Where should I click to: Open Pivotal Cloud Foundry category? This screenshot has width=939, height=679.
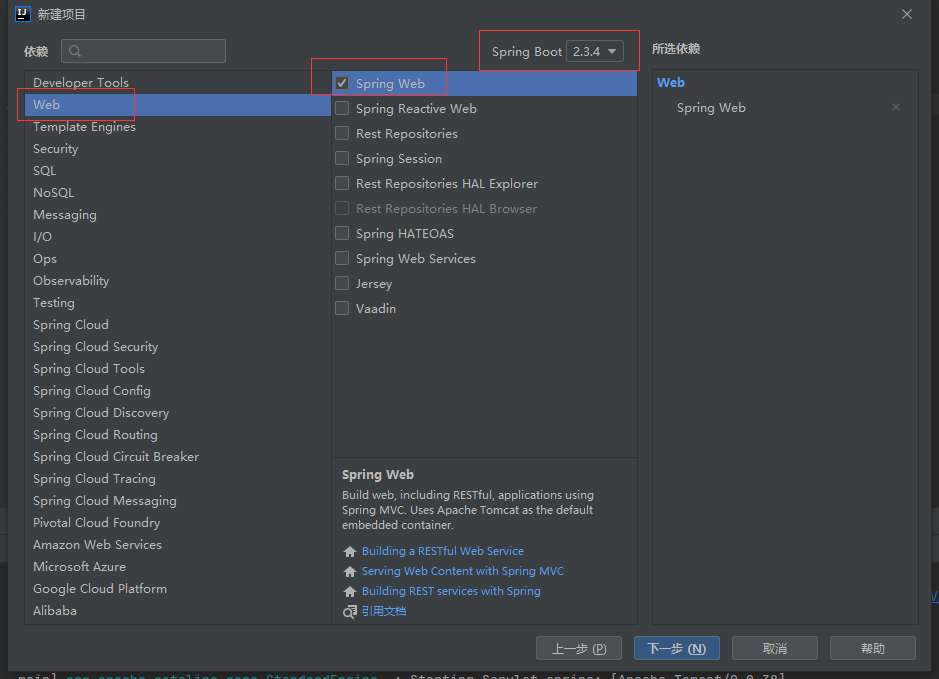pos(178,523)
